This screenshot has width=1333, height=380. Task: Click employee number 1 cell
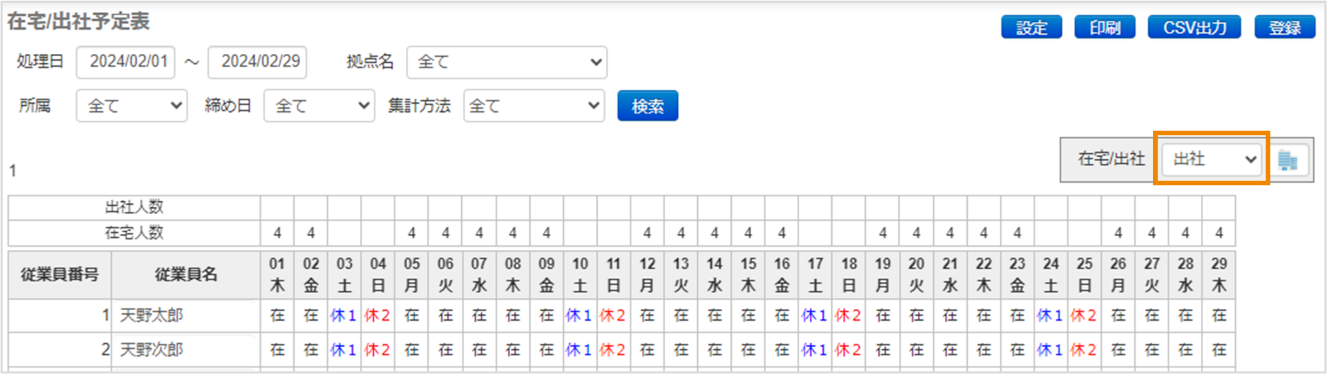coord(60,316)
